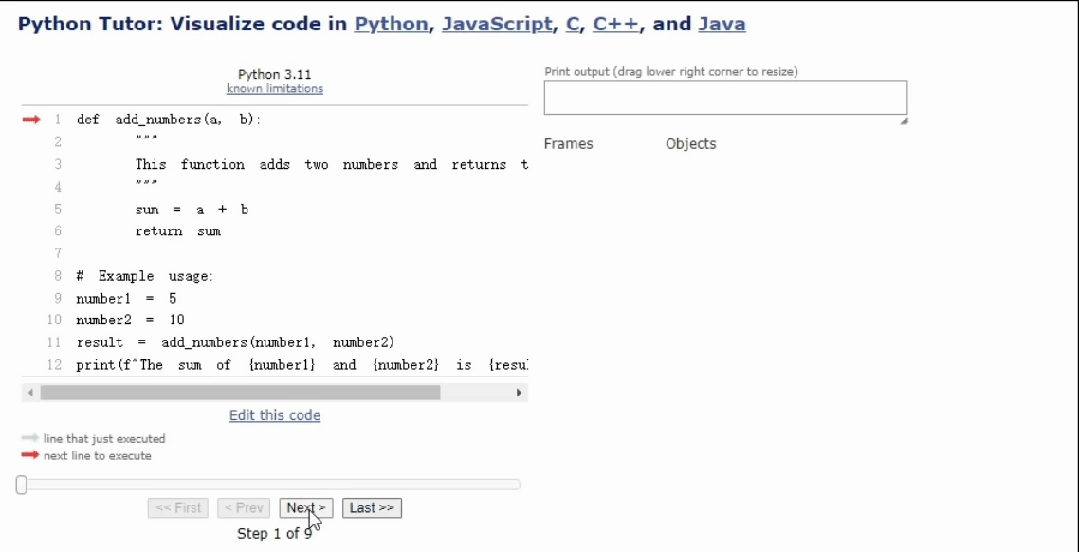Screen dimensions: 1079x552
Task: Open the Python language link
Action: coord(391,24)
